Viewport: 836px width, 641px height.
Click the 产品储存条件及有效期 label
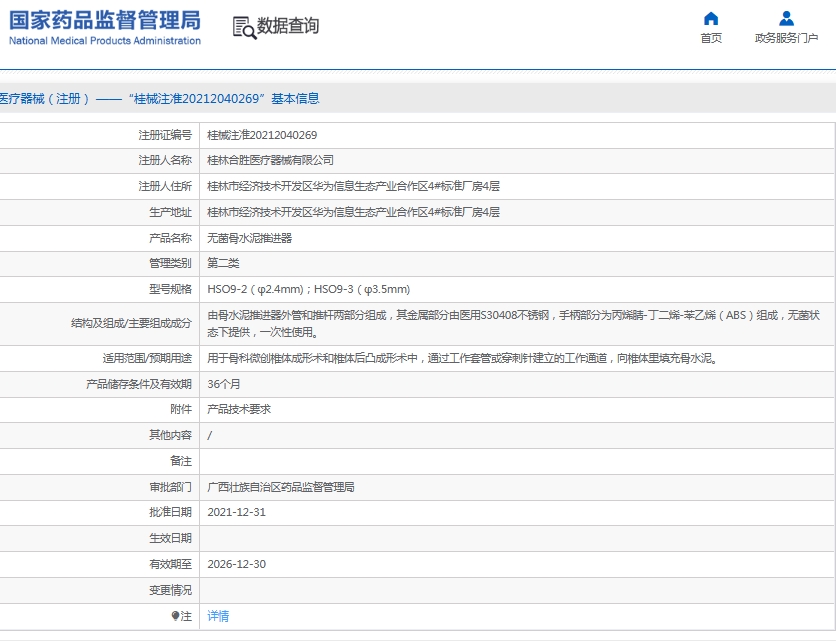tap(139, 384)
